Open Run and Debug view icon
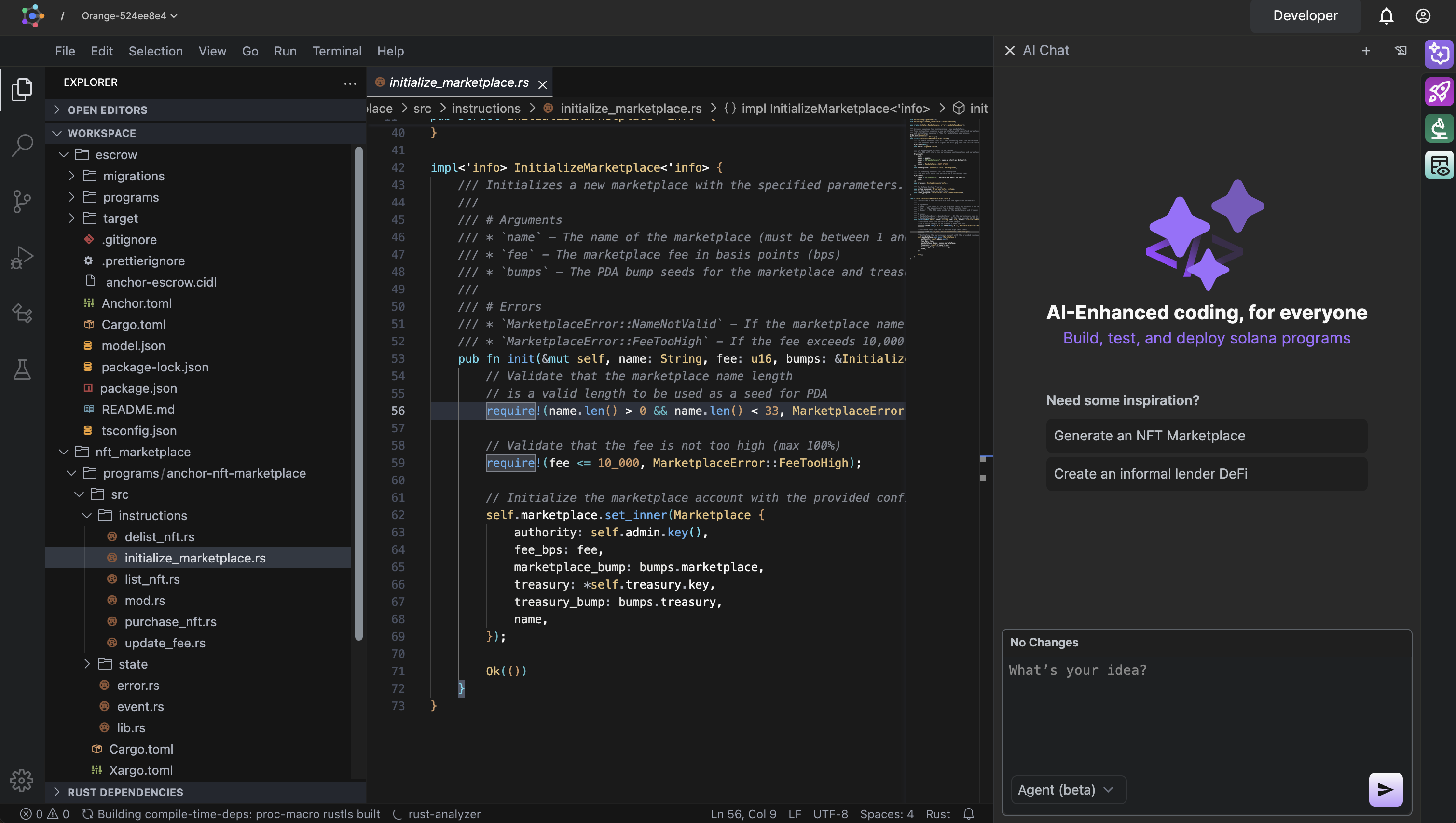This screenshot has height=823, width=1456. click(x=22, y=257)
